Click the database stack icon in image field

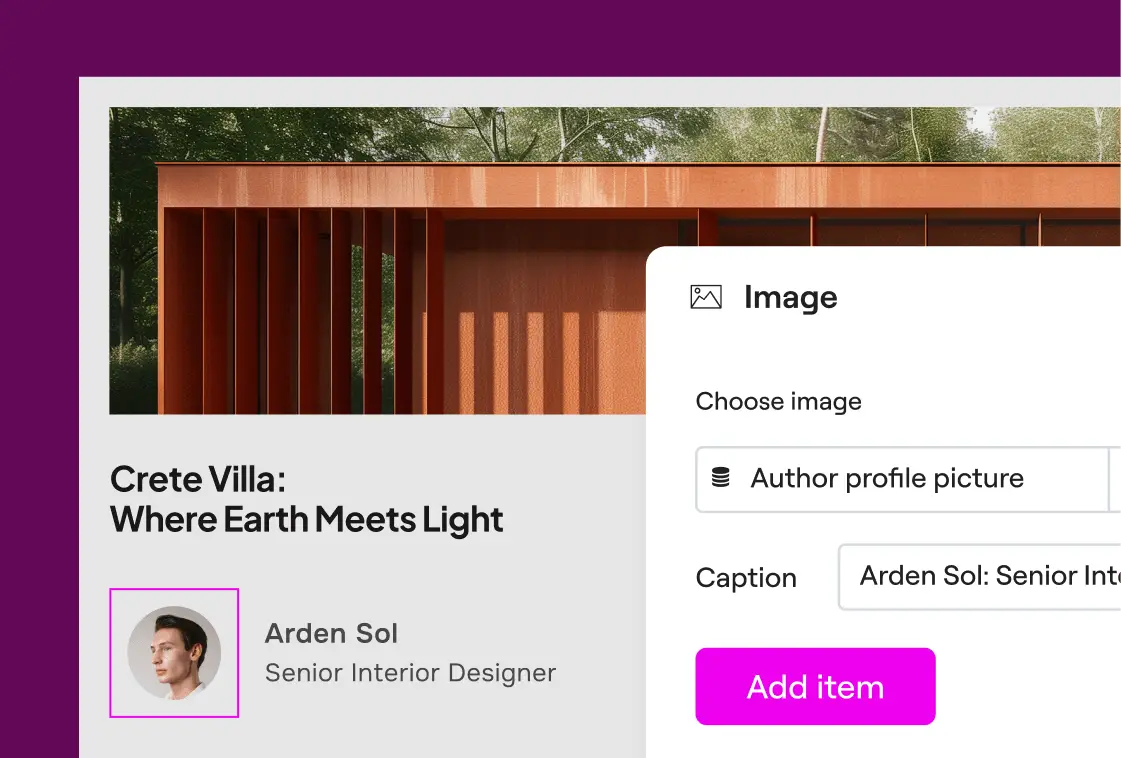[x=720, y=478]
